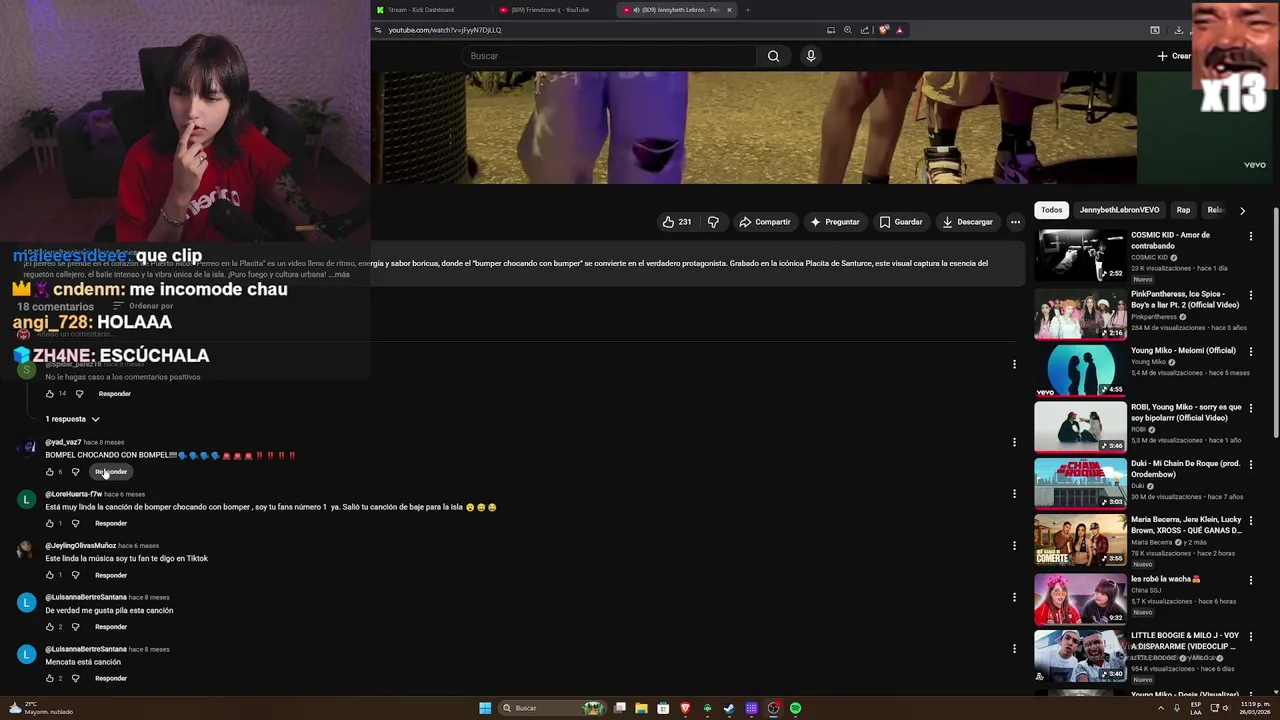Open options menu for JeylingOlivasMuñoz comment

[1014, 546]
